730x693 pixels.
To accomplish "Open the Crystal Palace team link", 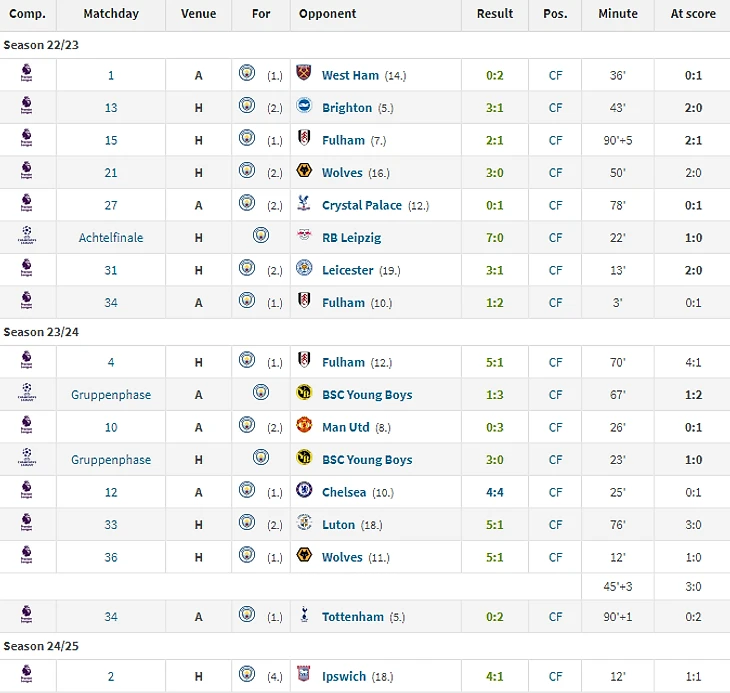I will 362,205.
